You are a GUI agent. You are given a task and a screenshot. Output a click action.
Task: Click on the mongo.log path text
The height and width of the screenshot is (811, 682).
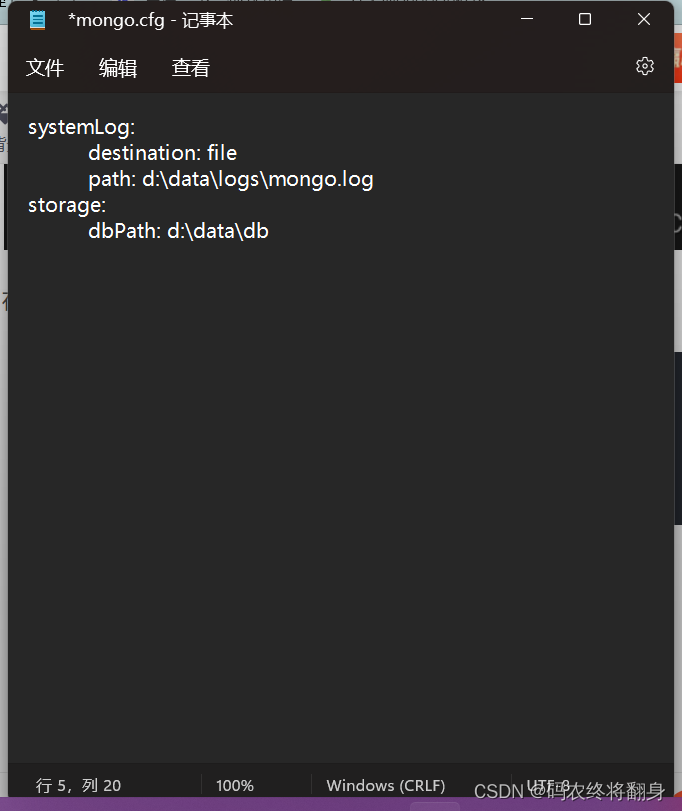pyautogui.click(x=321, y=179)
